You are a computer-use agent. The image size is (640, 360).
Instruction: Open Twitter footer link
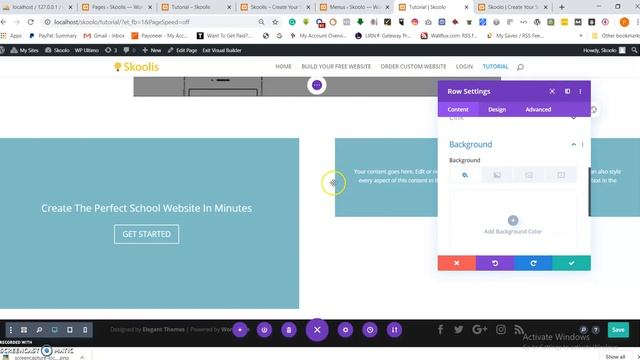point(458,329)
